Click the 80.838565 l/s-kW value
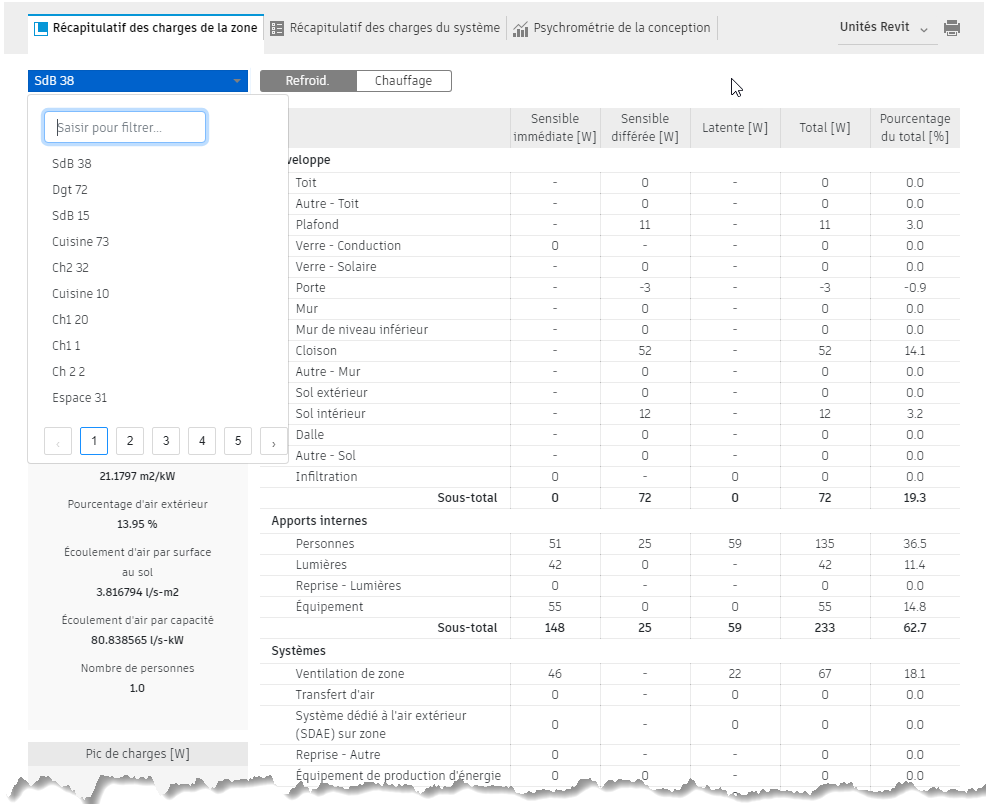986x804 pixels. pos(137,640)
